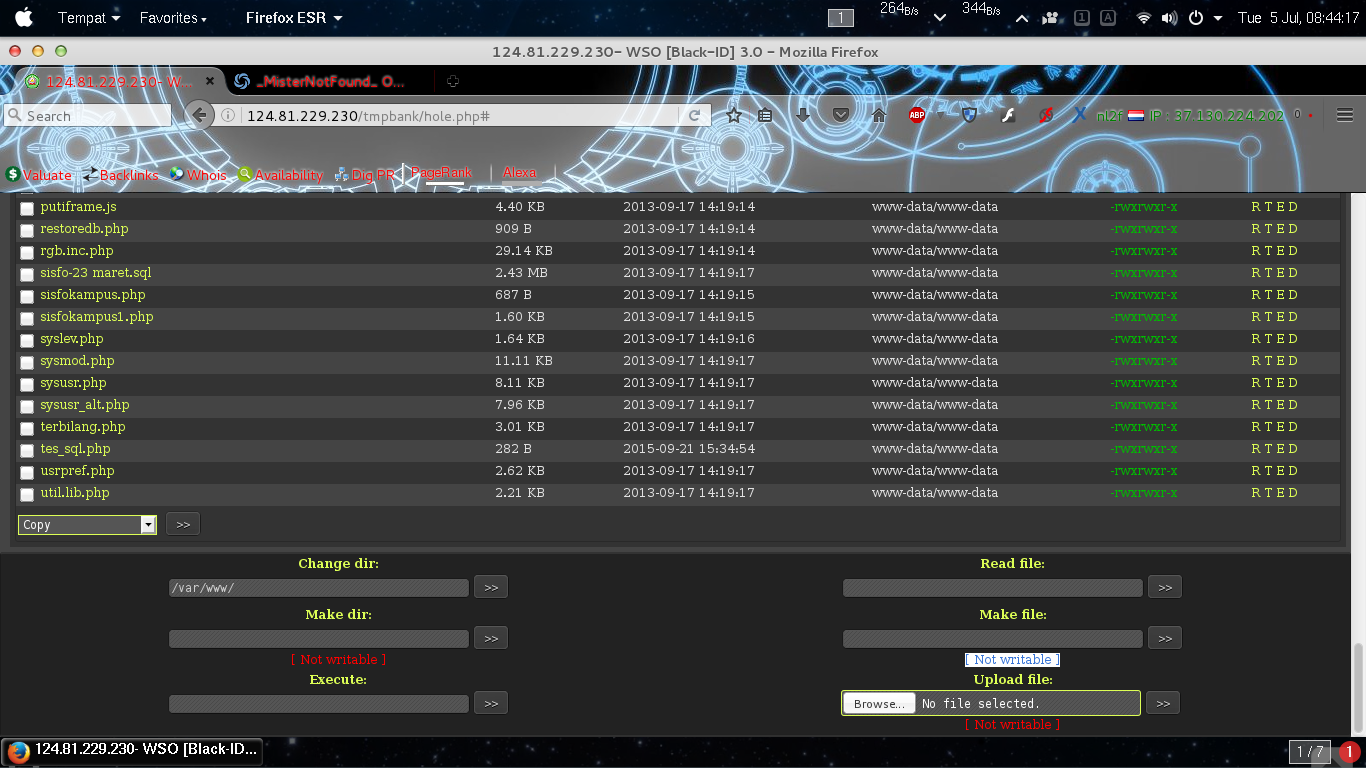This screenshot has width=1366, height=768.
Task: Open the Firefox hamburger menu
Action: 1345,115
